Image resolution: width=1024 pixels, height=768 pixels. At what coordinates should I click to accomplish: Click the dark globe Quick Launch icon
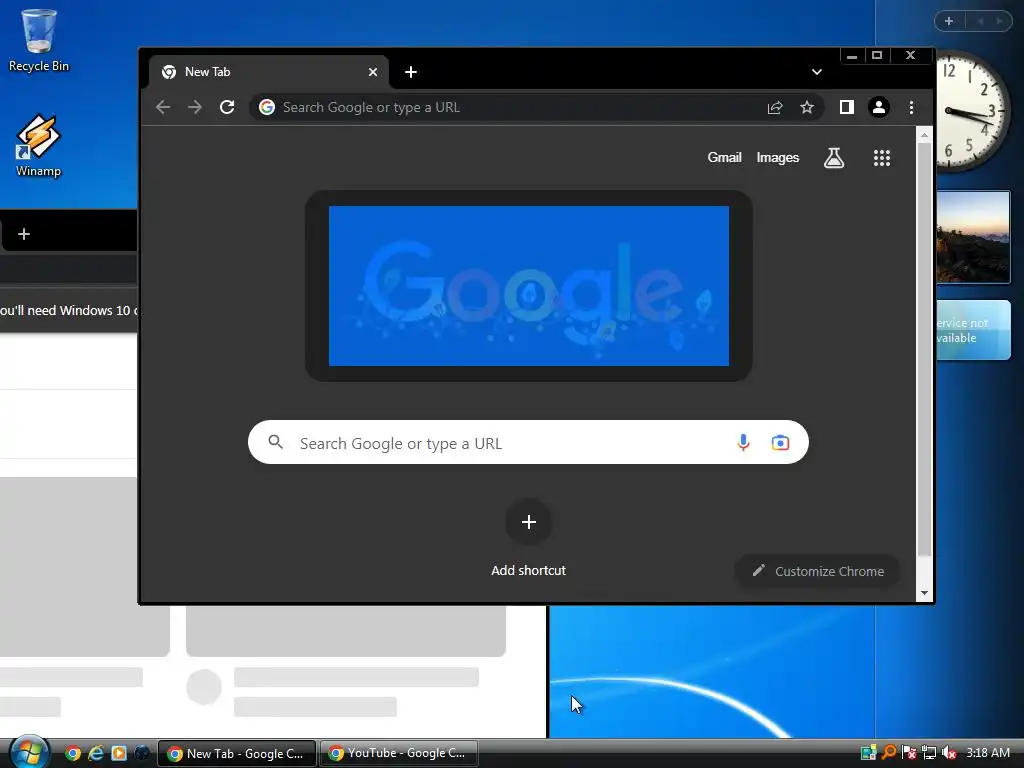click(x=141, y=753)
